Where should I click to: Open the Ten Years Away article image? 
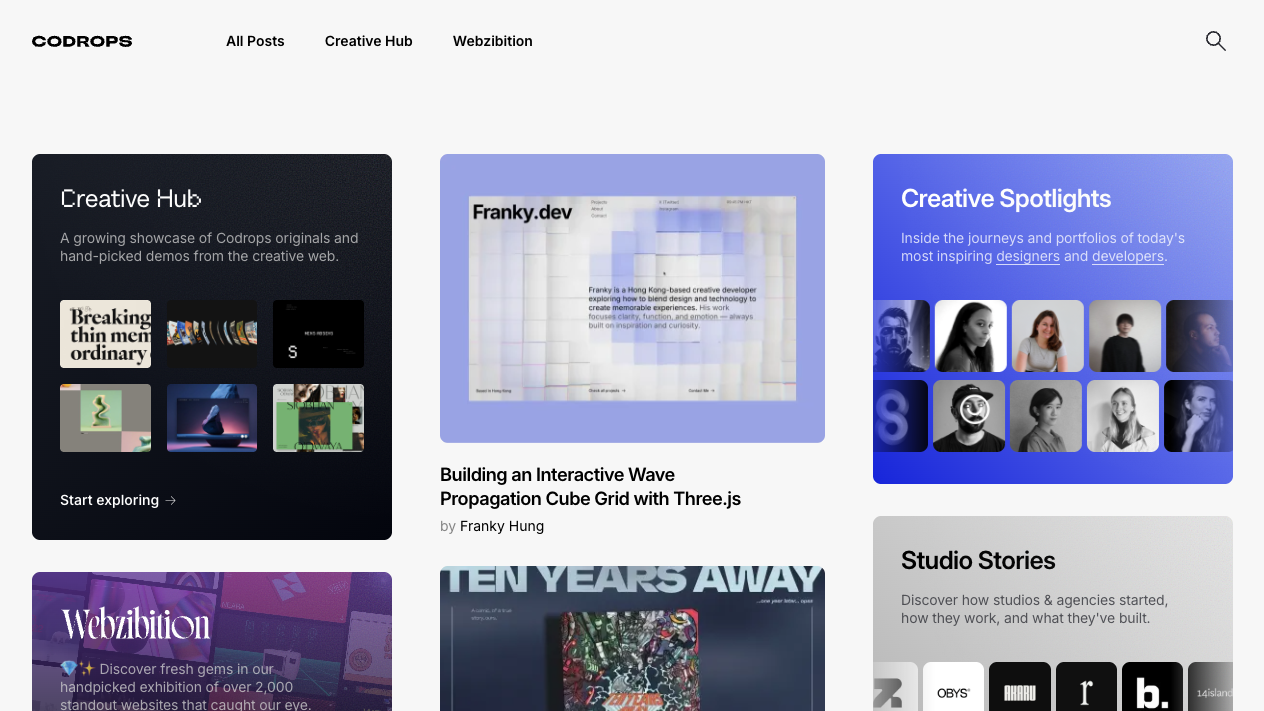[x=632, y=639]
